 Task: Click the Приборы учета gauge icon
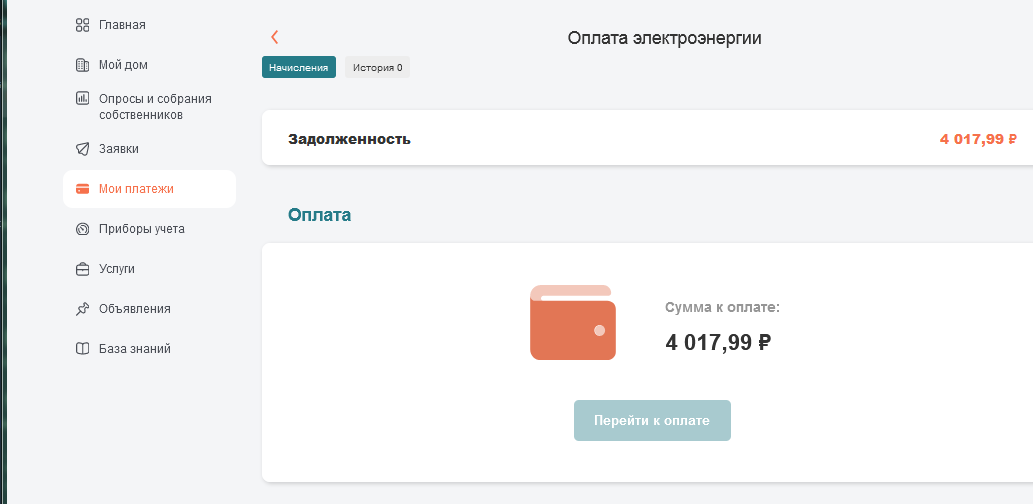point(82,229)
